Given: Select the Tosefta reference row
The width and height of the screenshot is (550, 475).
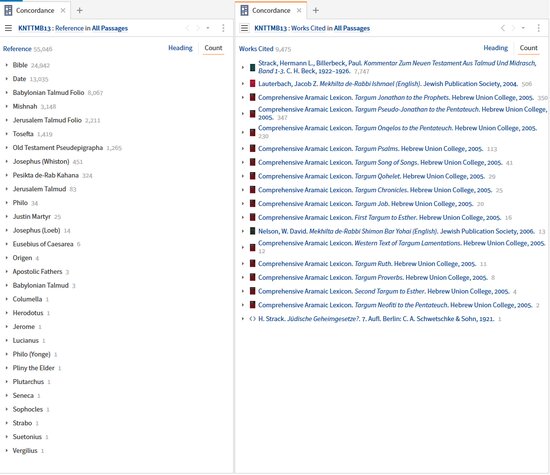Looking at the screenshot, I should point(33,134).
